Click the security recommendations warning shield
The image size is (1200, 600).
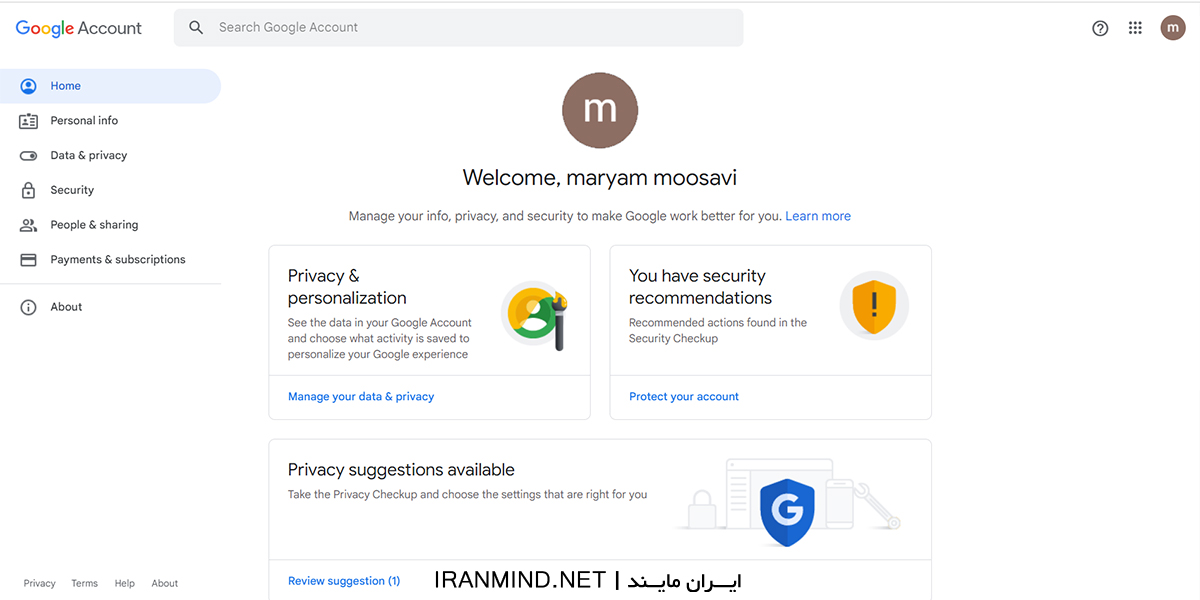(x=874, y=305)
